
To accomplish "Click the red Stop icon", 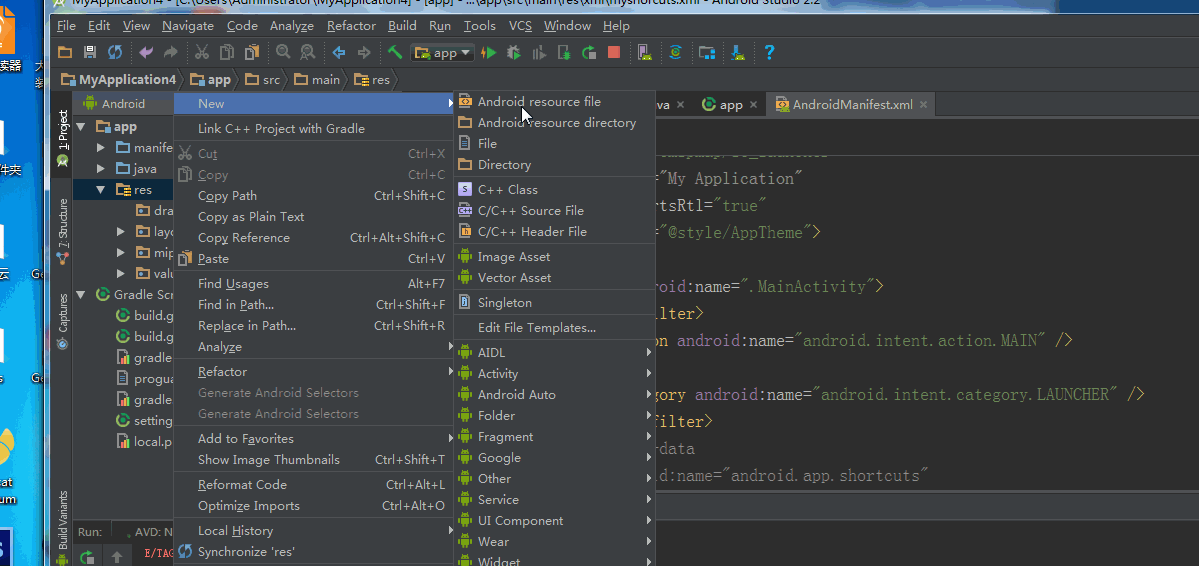I will coord(613,52).
